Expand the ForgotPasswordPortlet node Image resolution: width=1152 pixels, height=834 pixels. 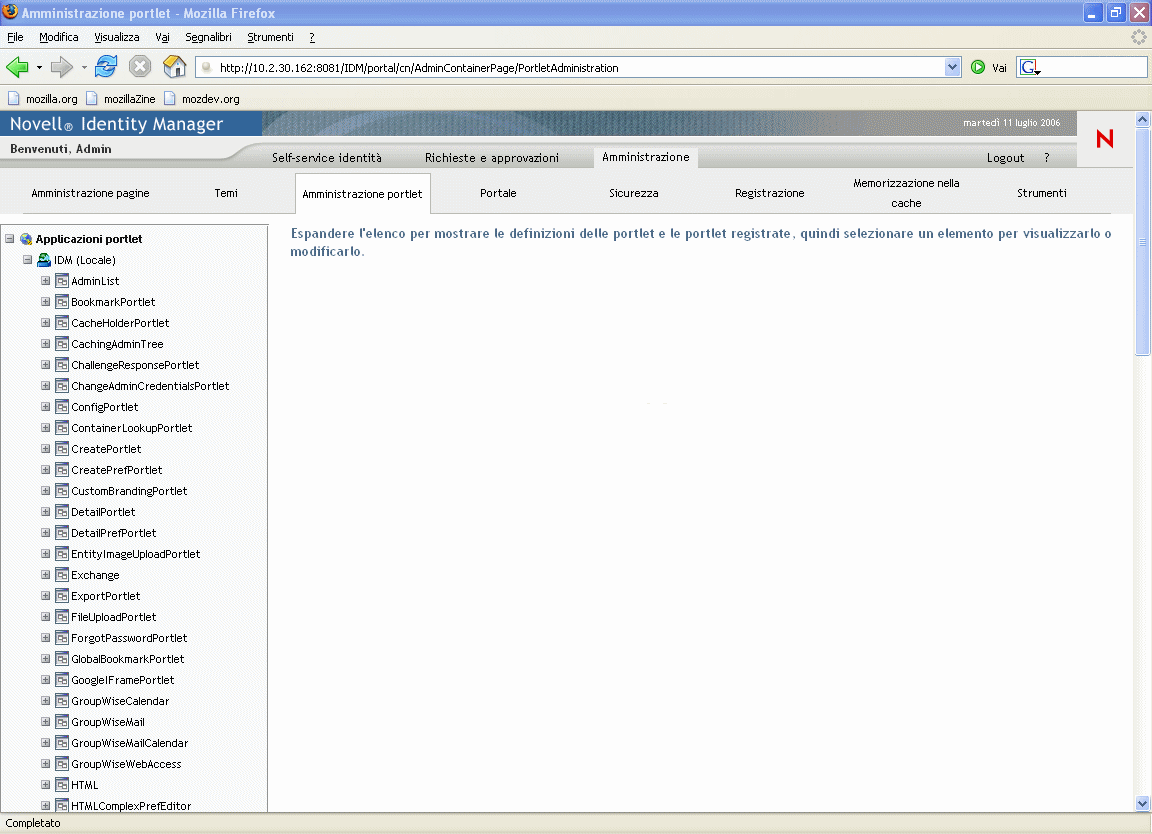click(46, 638)
